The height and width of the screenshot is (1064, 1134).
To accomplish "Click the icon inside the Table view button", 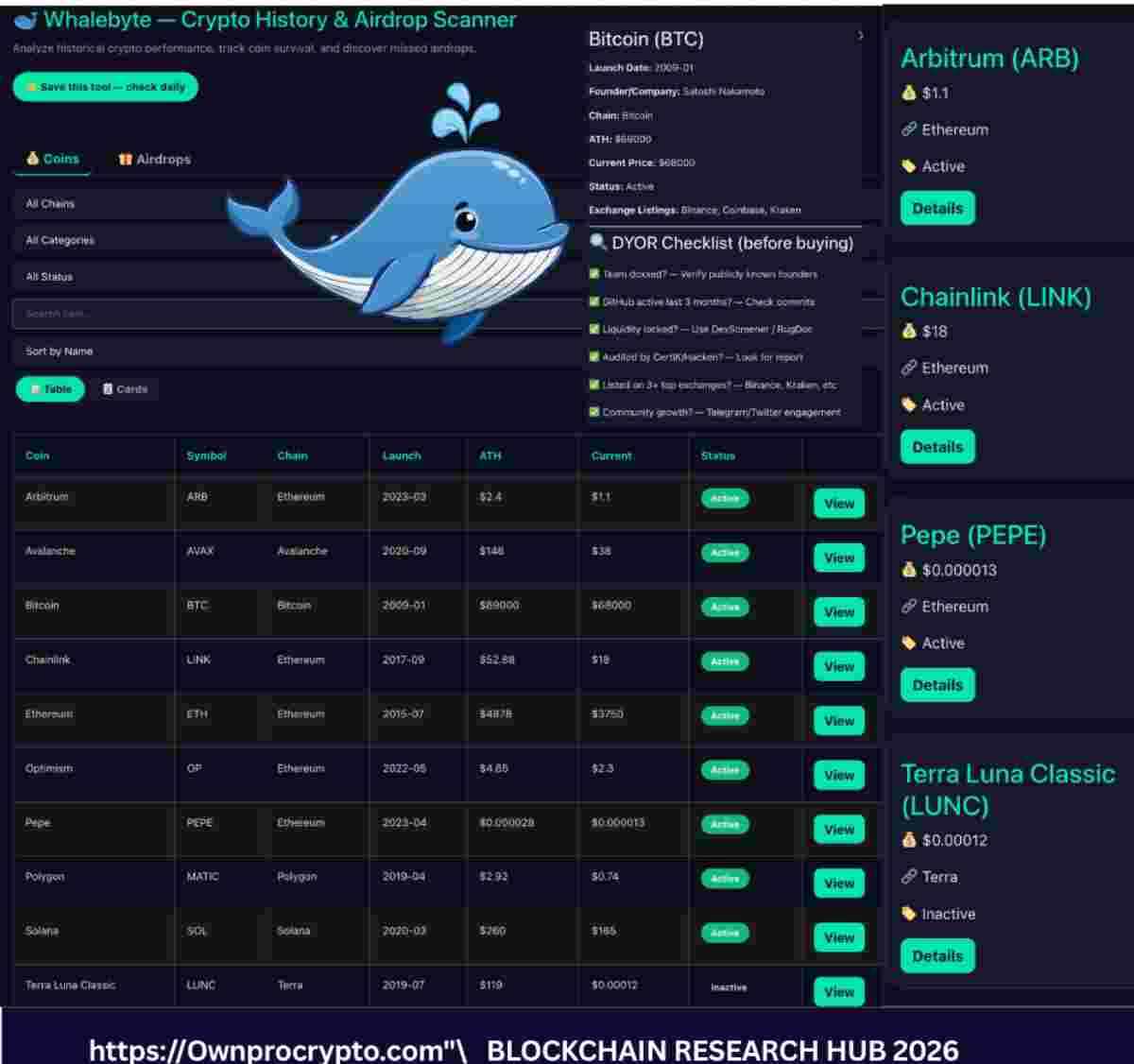I will pos(35,389).
